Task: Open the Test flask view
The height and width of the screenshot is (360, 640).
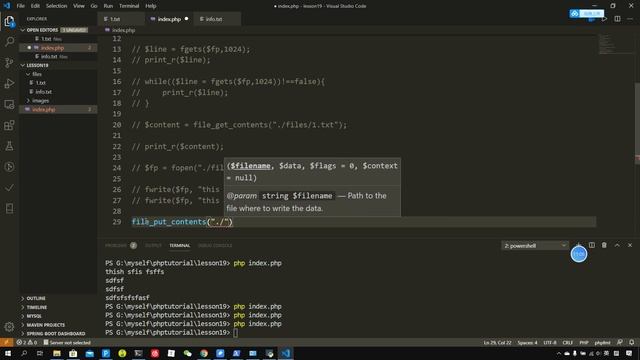Action: pyautogui.click(x=9, y=146)
